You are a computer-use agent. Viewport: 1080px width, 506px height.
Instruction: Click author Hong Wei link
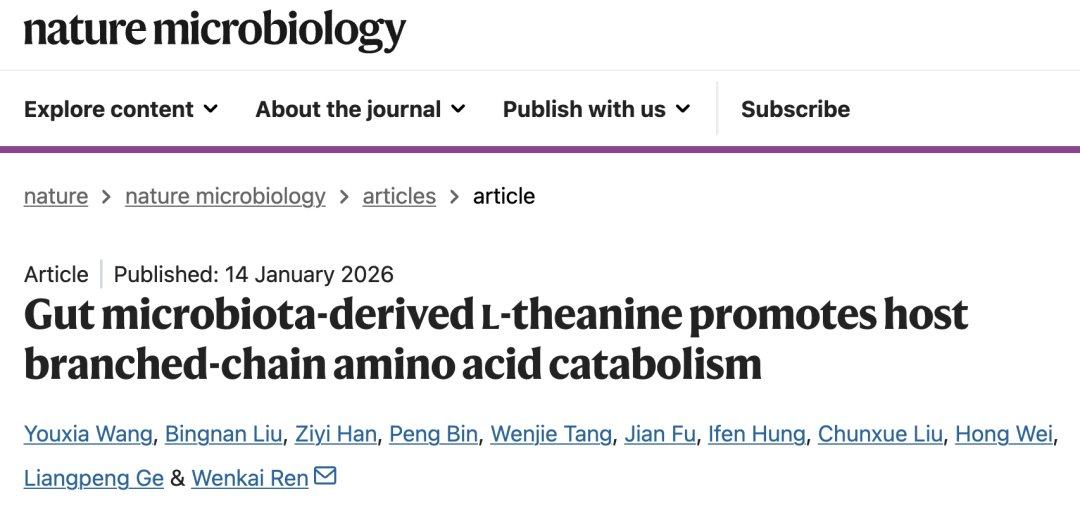(x=1004, y=434)
